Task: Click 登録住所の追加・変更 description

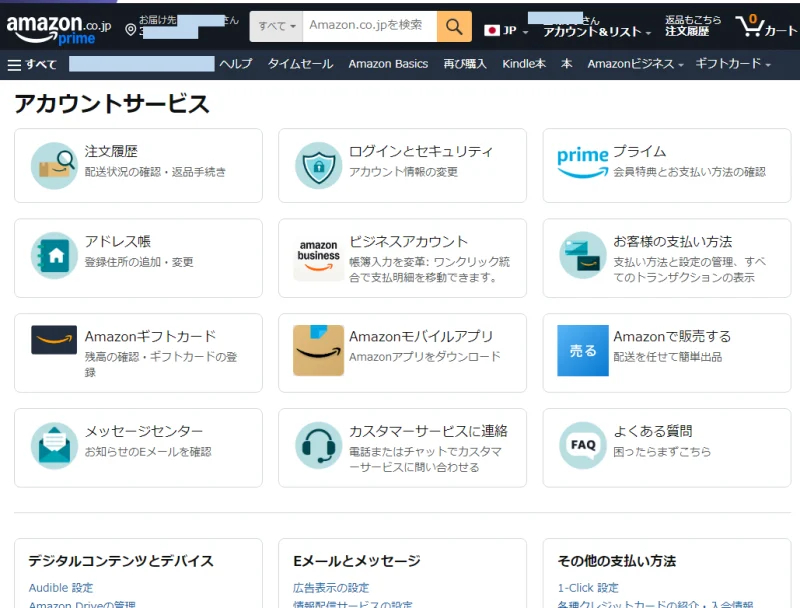Action: point(139,262)
